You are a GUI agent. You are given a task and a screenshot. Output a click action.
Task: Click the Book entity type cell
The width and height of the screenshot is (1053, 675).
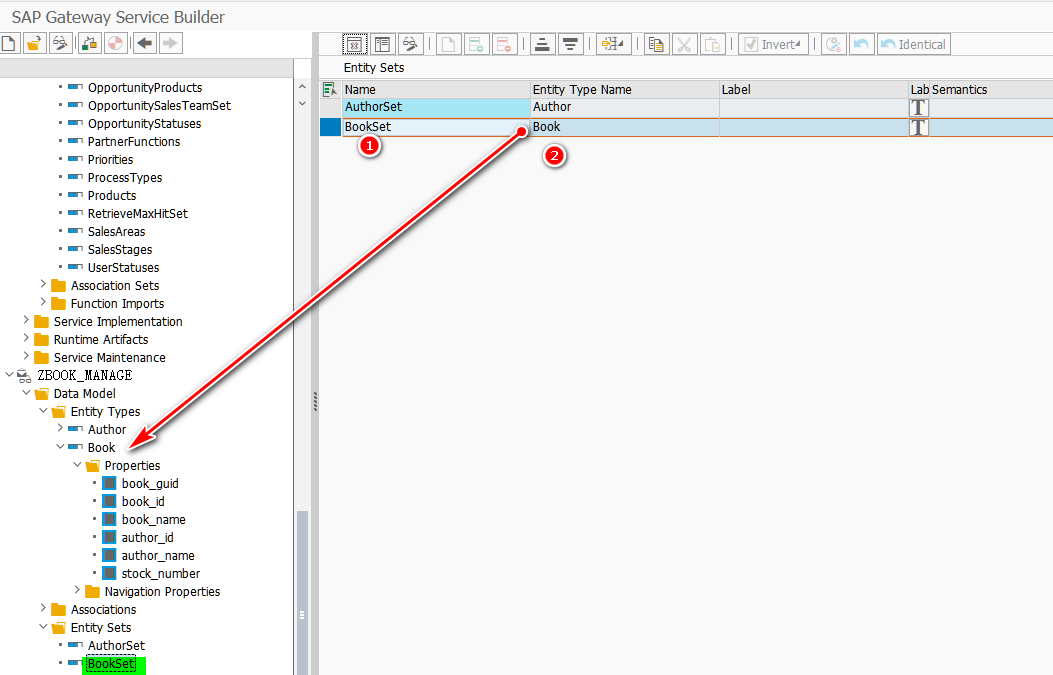(x=625, y=127)
